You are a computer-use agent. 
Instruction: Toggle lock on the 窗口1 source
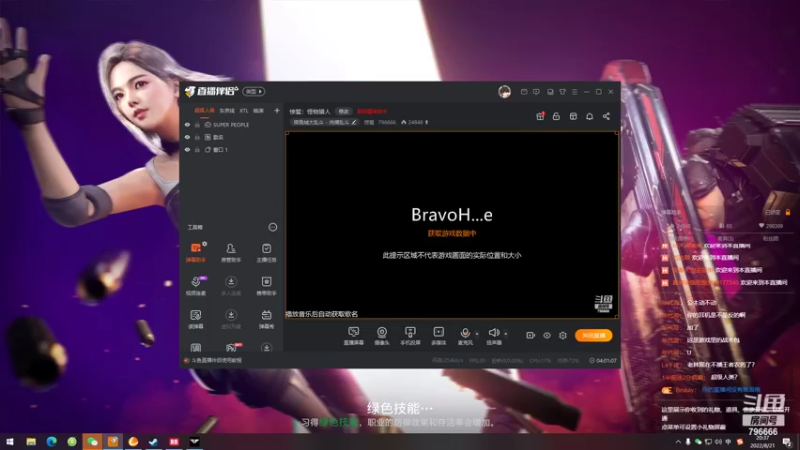click(197, 149)
